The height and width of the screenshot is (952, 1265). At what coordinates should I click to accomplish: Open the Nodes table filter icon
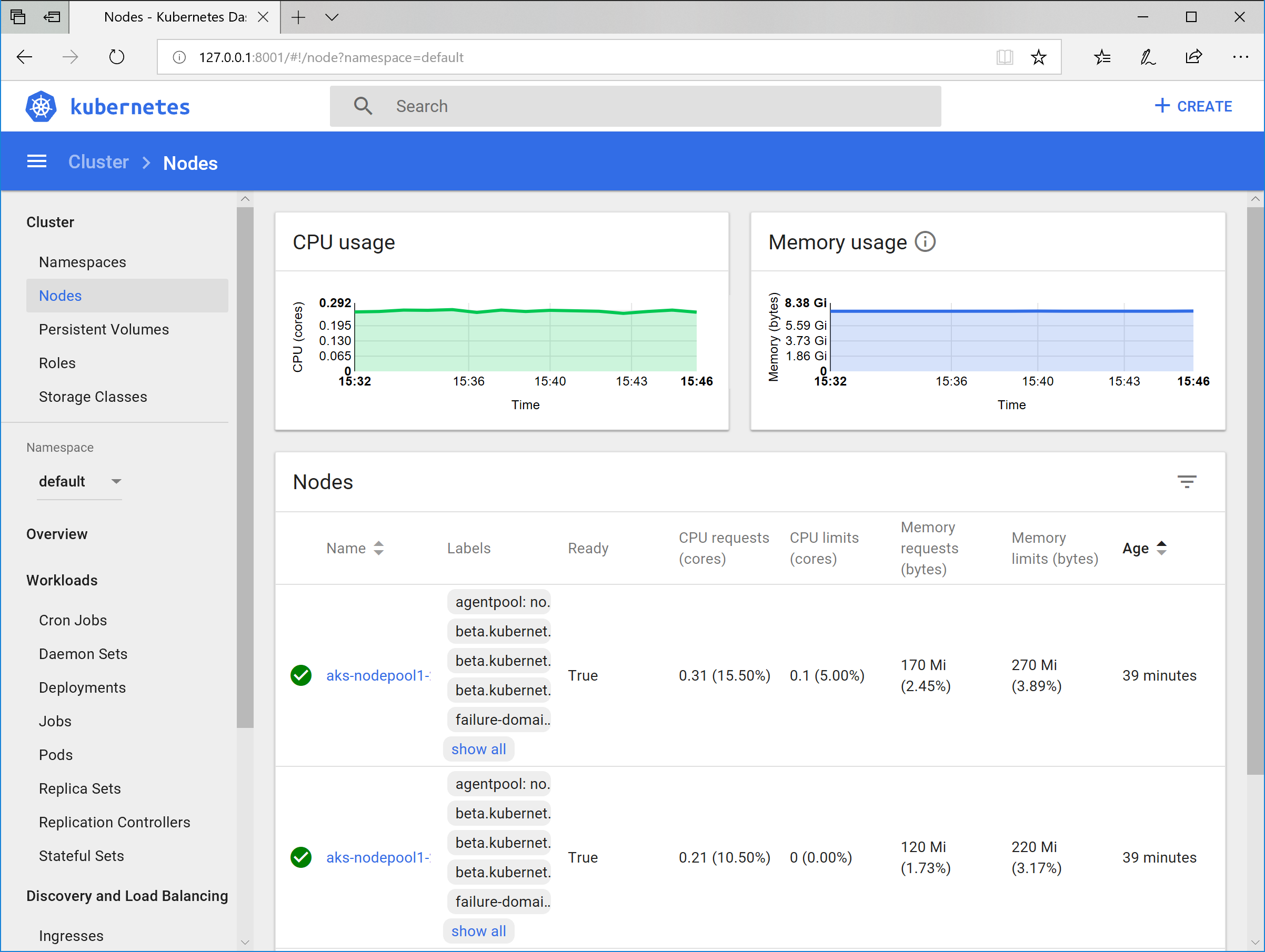point(1187,481)
